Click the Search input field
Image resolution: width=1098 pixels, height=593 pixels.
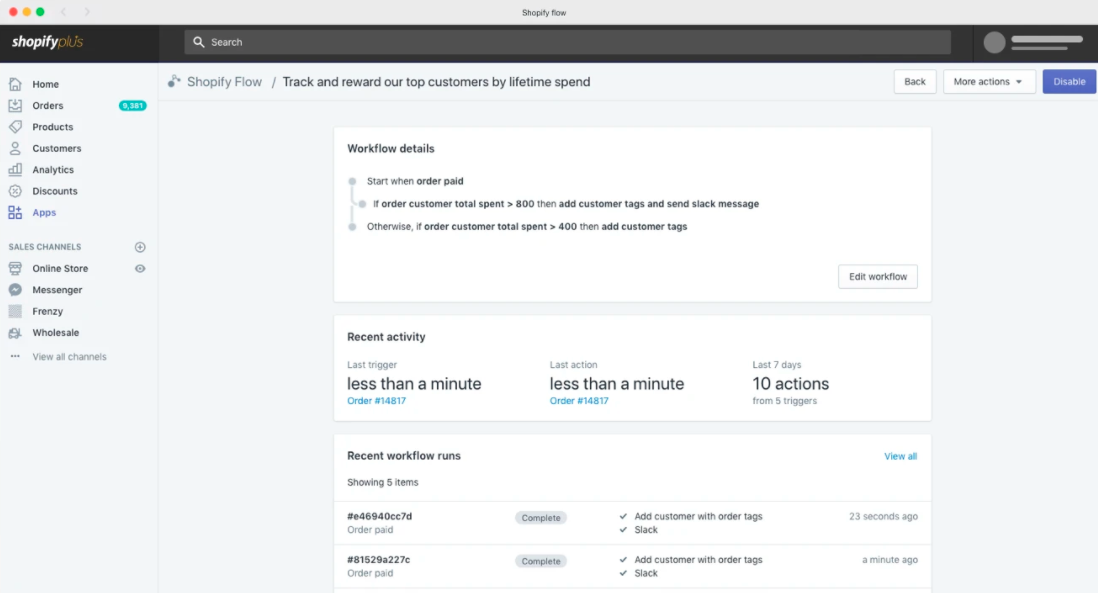[567, 42]
